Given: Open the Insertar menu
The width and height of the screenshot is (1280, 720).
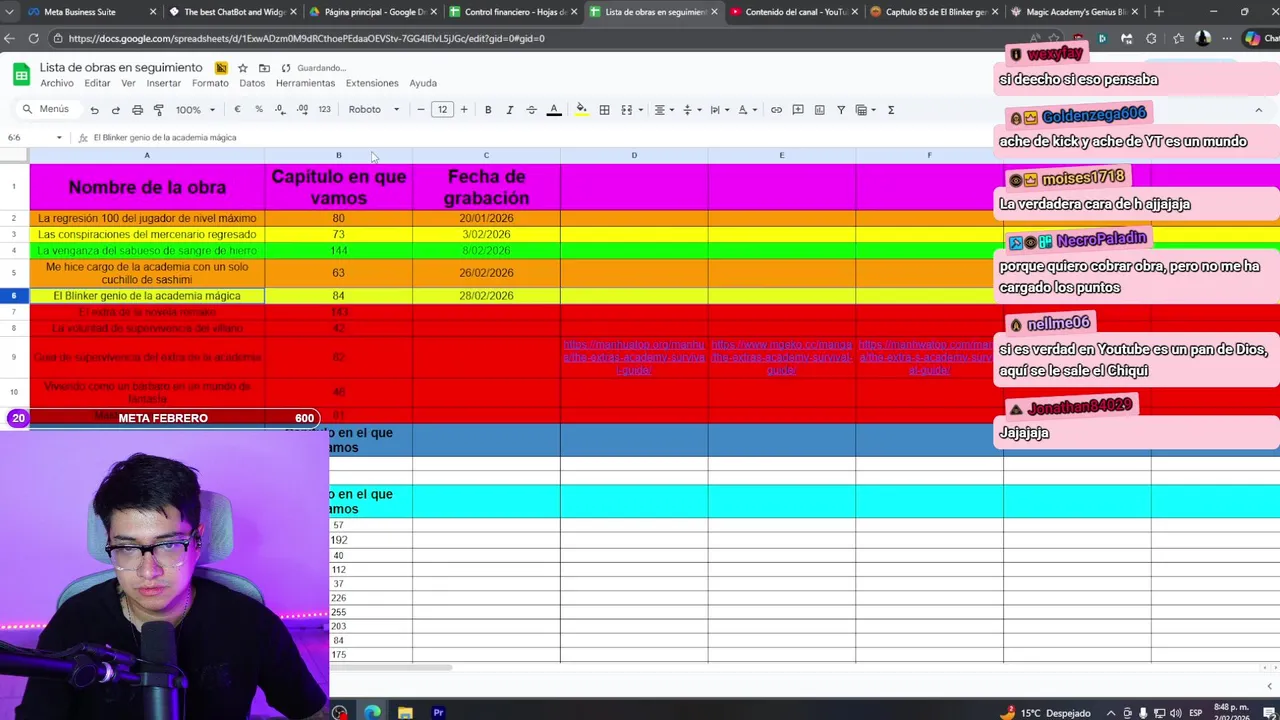Looking at the screenshot, I should (164, 83).
